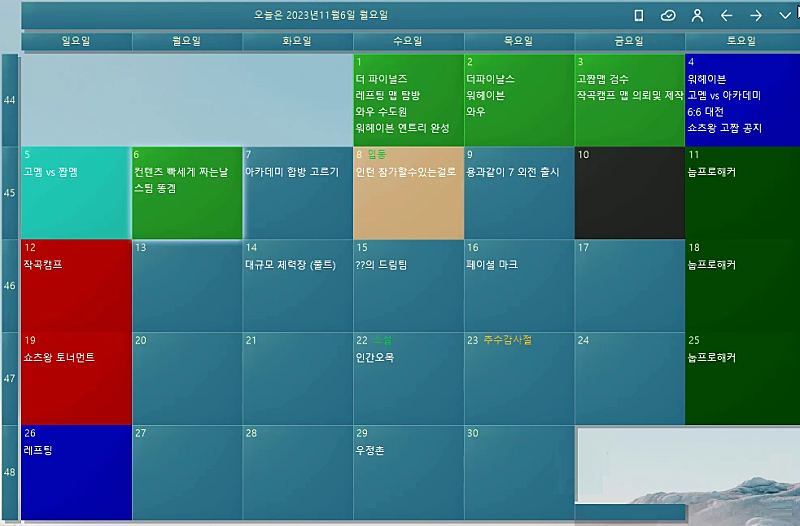This screenshot has width=800, height=526.
Task: Open 페이셜 마크 event on day 16
Action: (492, 265)
